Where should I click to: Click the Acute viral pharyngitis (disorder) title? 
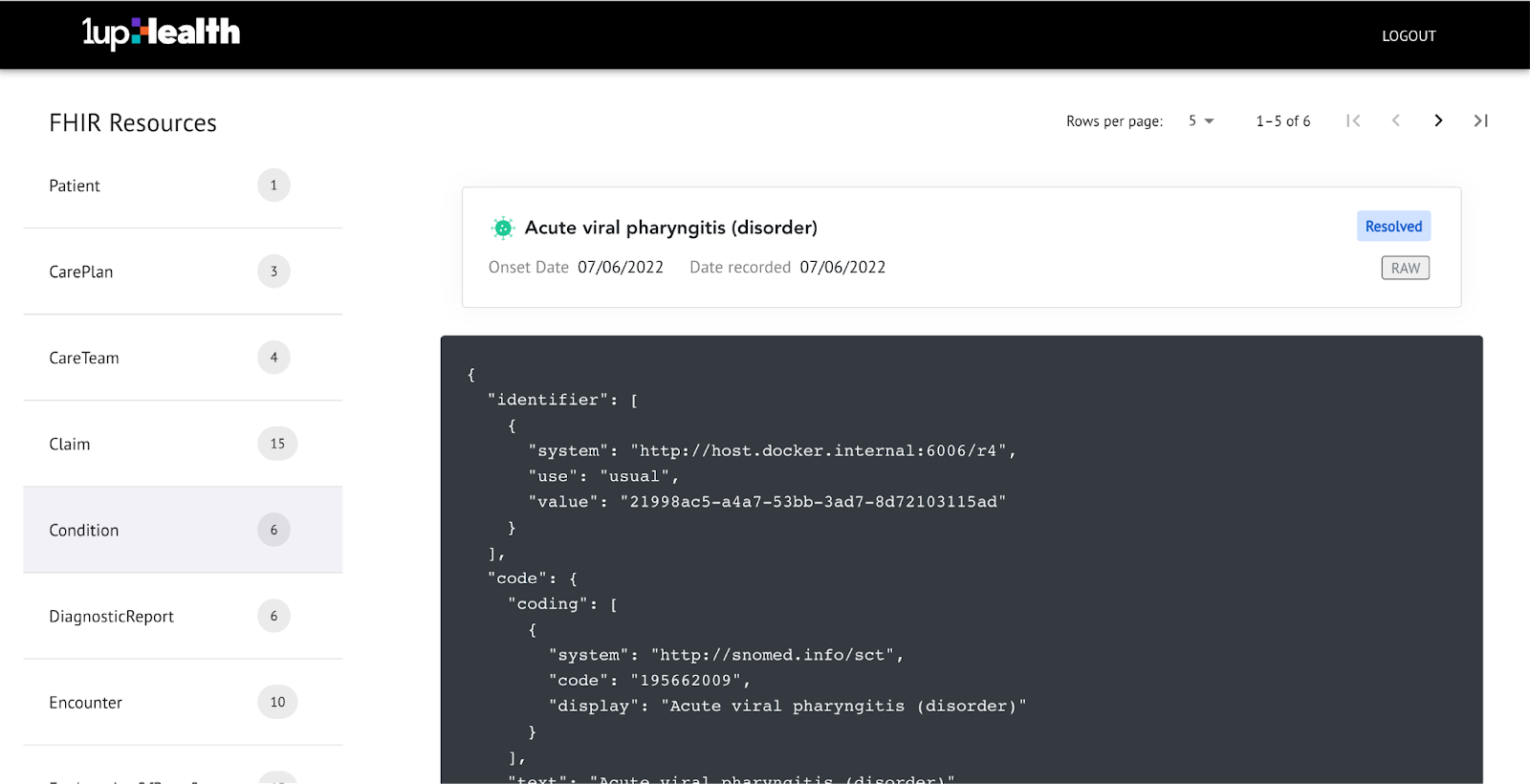(x=671, y=228)
